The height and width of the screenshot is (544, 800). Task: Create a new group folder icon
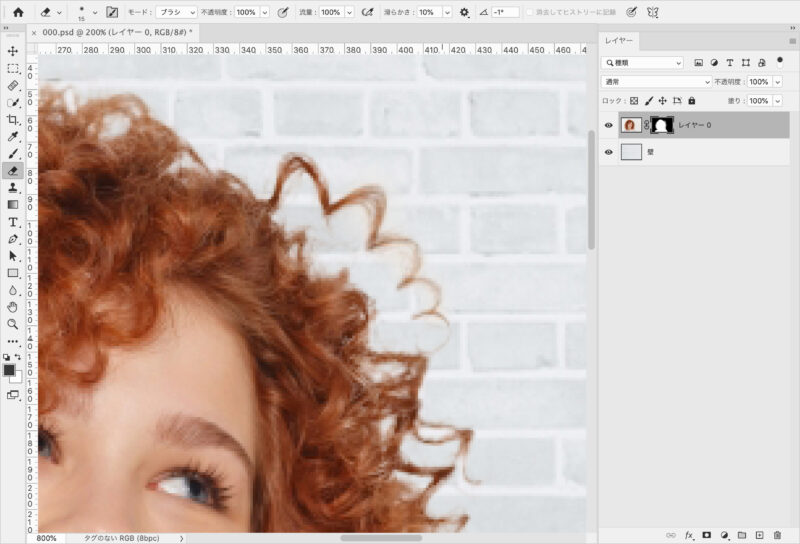(x=742, y=535)
